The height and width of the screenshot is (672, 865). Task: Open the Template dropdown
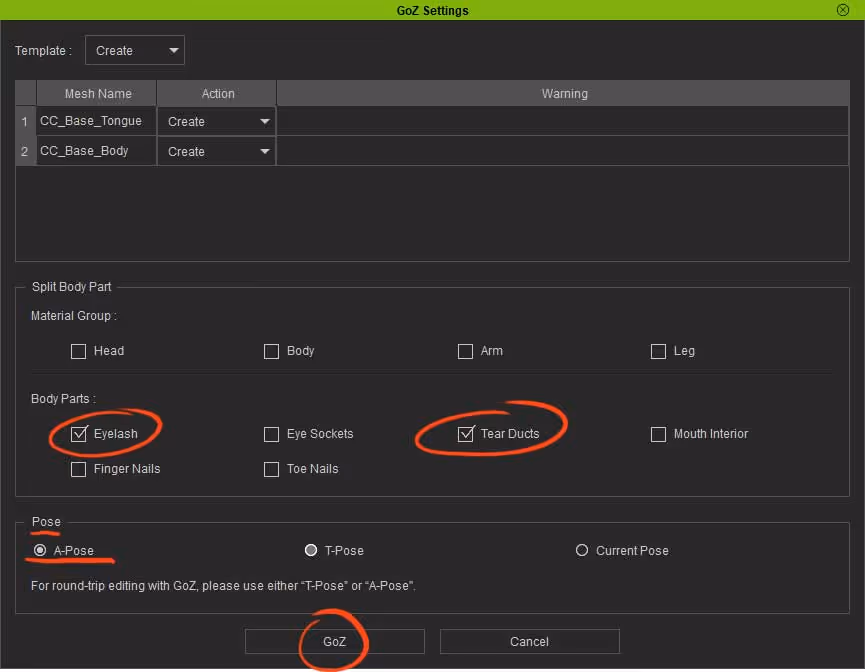(x=135, y=50)
